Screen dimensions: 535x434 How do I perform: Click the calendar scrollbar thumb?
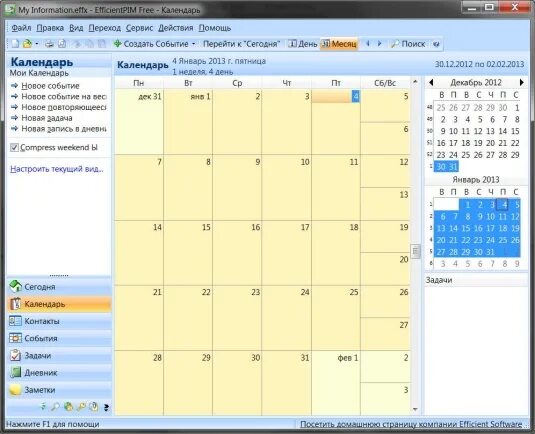click(415, 251)
